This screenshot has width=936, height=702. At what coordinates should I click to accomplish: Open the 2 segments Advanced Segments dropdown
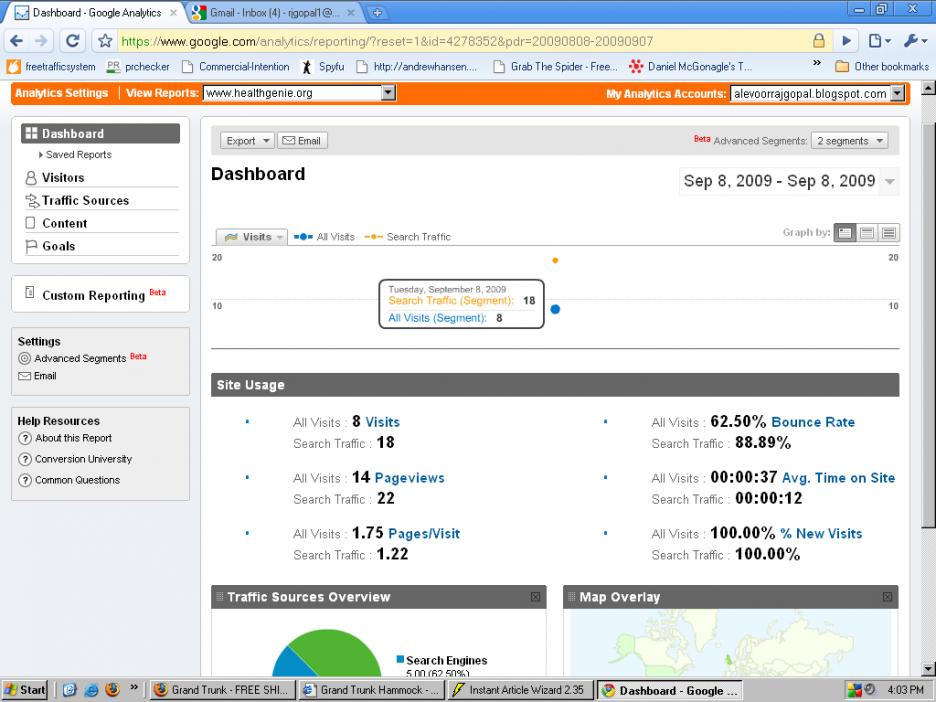coord(849,141)
